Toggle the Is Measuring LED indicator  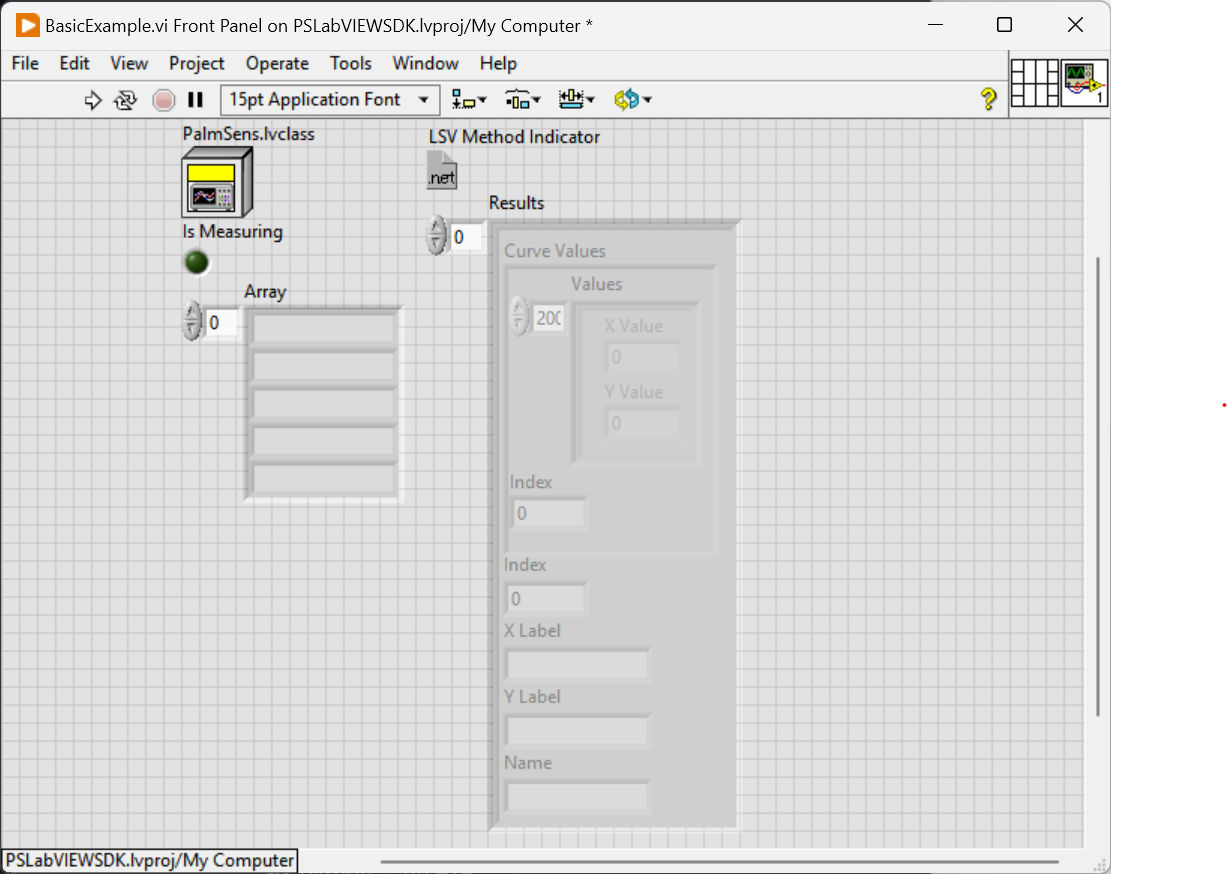pos(197,263)
